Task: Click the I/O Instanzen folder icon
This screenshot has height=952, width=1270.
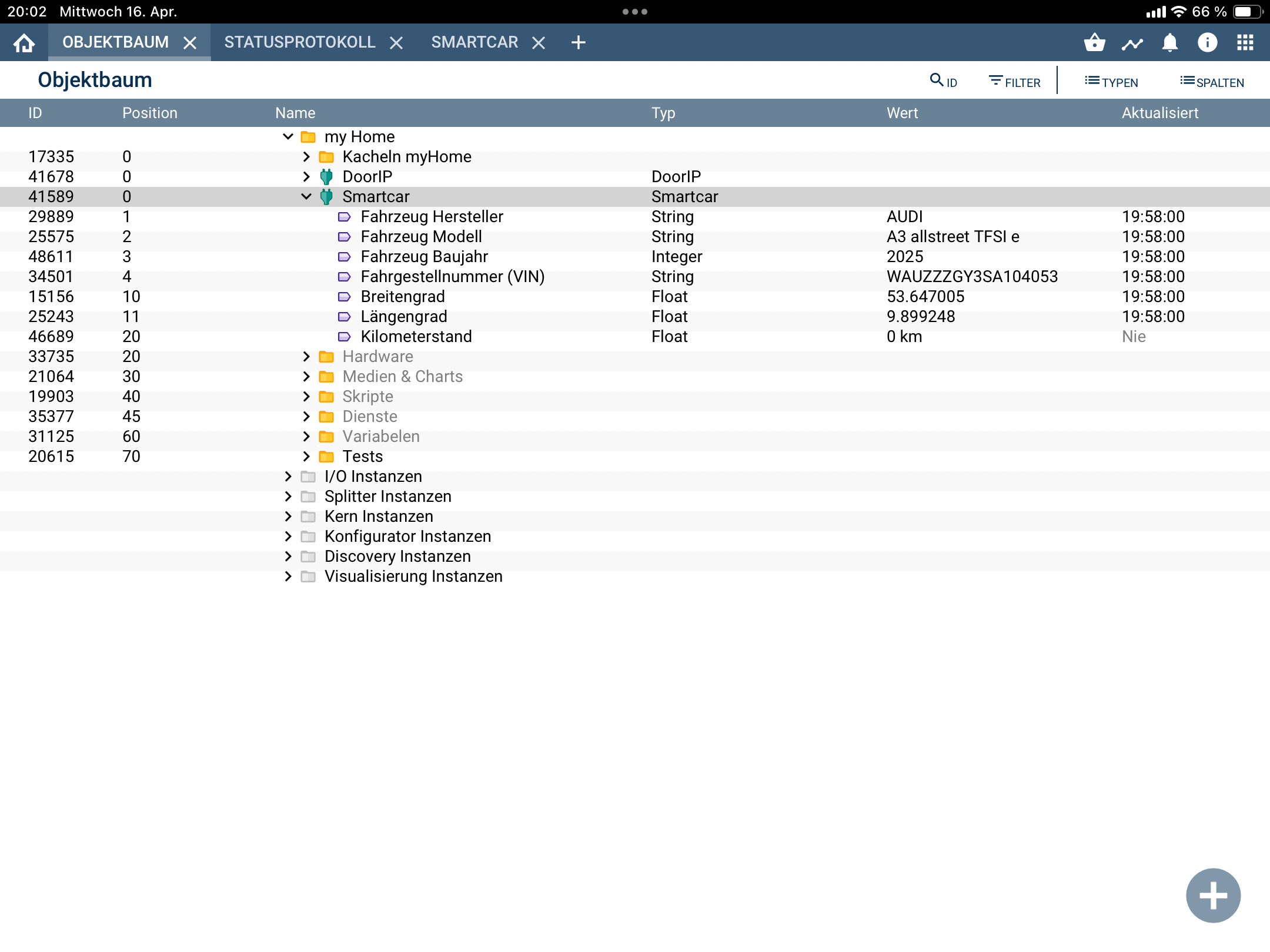Action: tap(308, 477)
